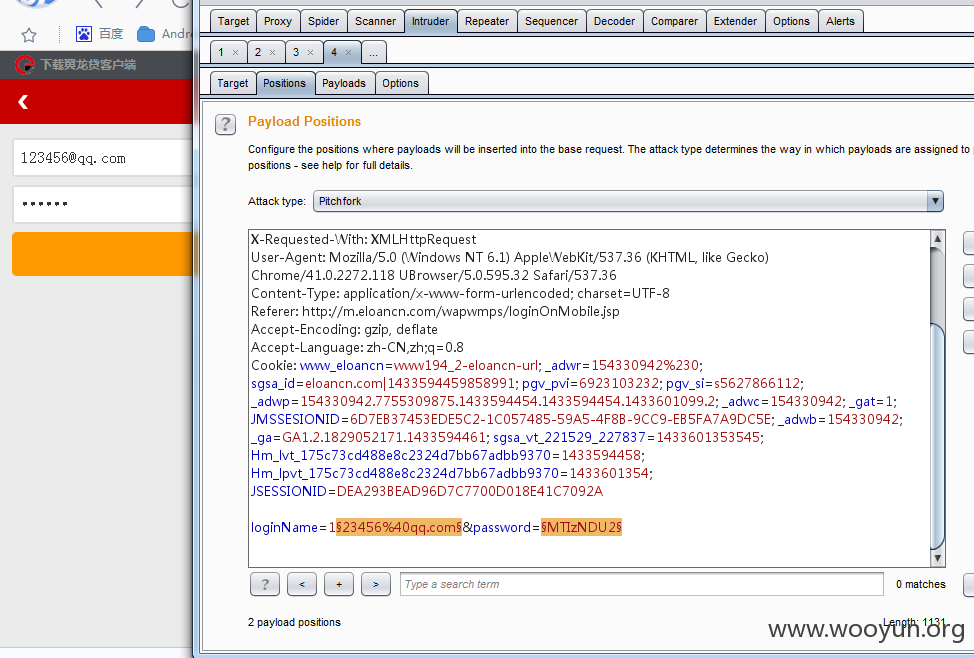Click the Referer header line
The width and height of the screenshot is (974, 658).
(435, 311)
